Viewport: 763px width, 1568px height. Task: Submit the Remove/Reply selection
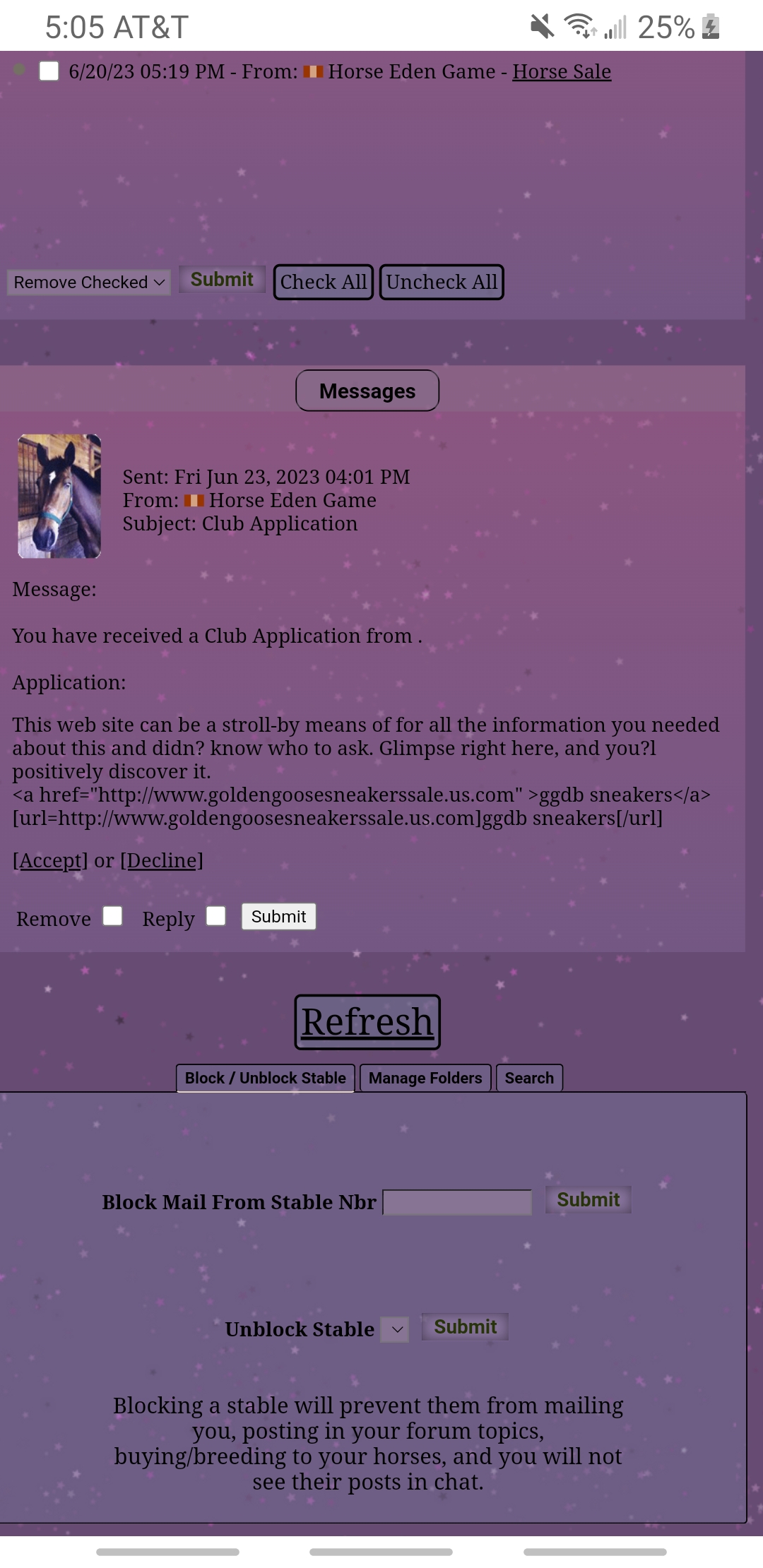pos(278,917)
